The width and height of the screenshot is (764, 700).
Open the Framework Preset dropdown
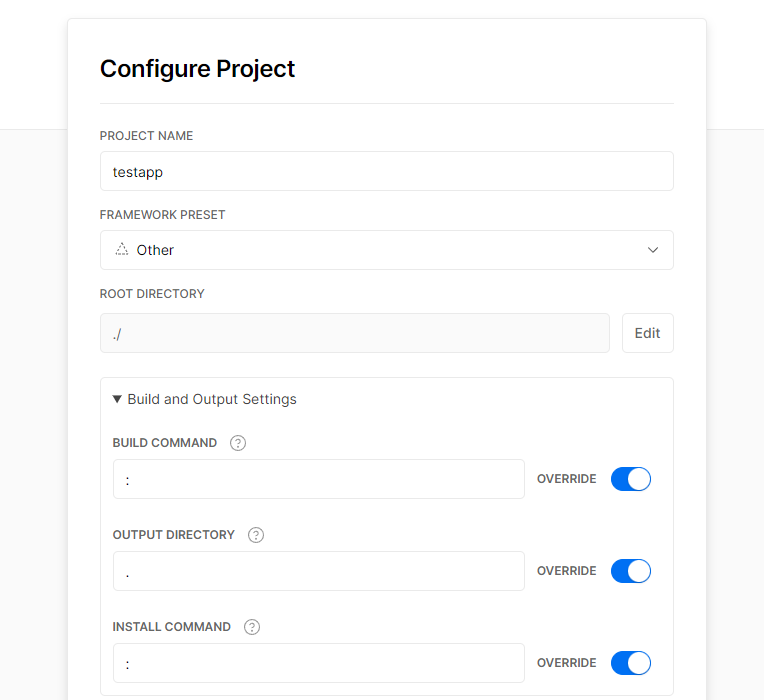[386, 250]
